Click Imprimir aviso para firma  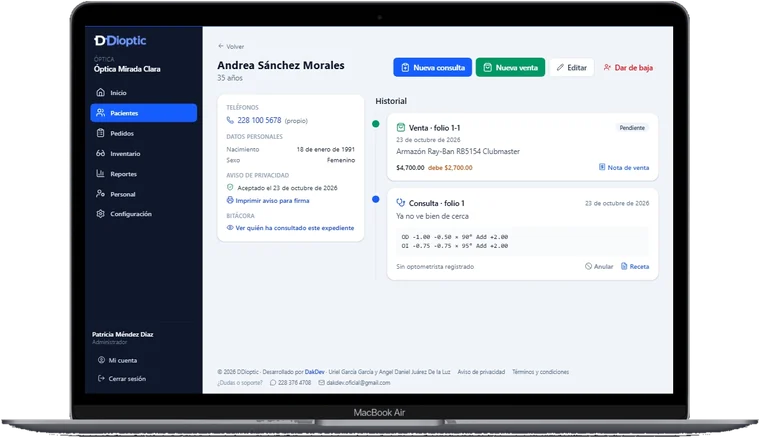(x=272, y=201)
